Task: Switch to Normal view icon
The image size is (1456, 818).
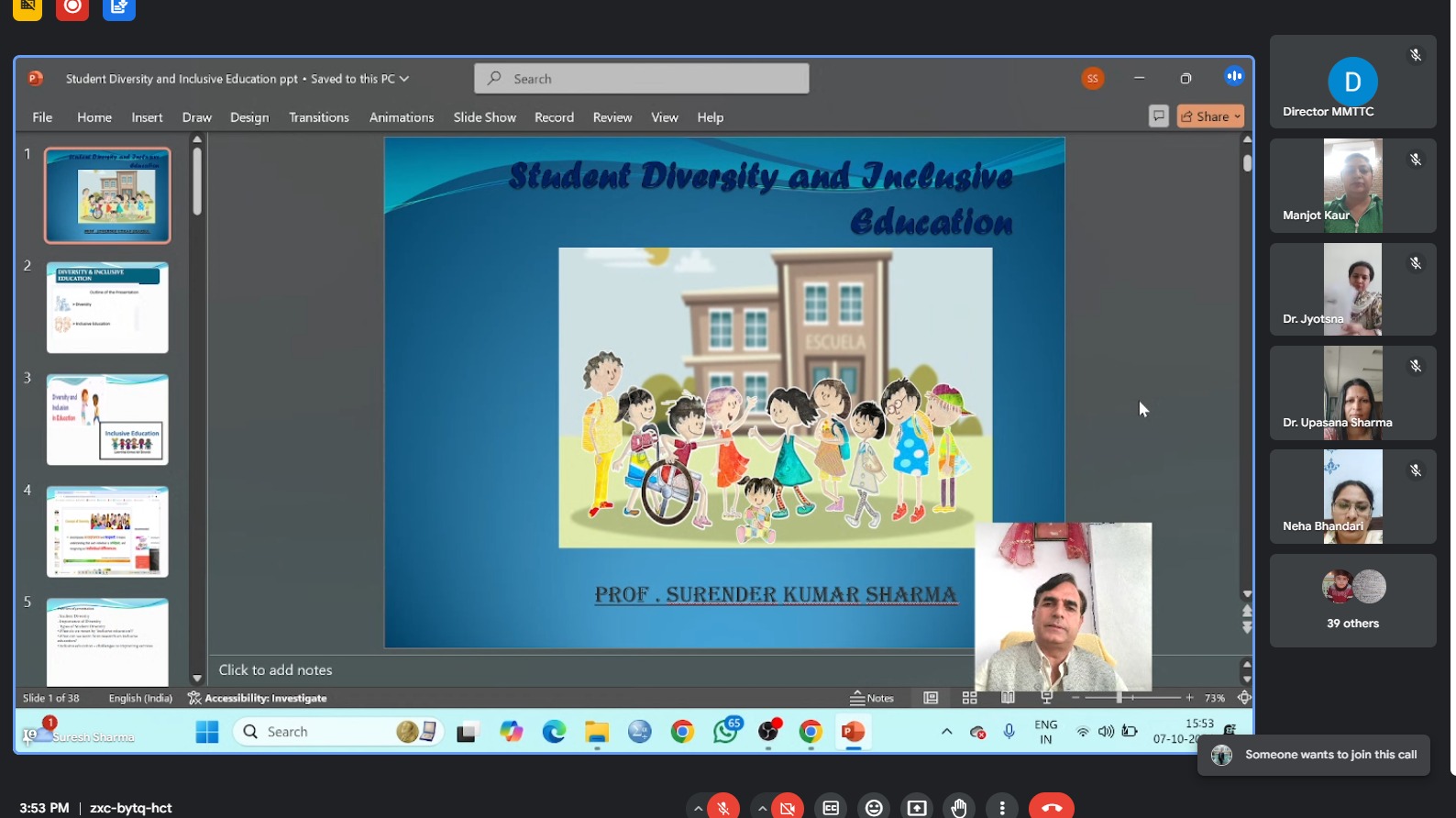Action: (x=931, y=698)
